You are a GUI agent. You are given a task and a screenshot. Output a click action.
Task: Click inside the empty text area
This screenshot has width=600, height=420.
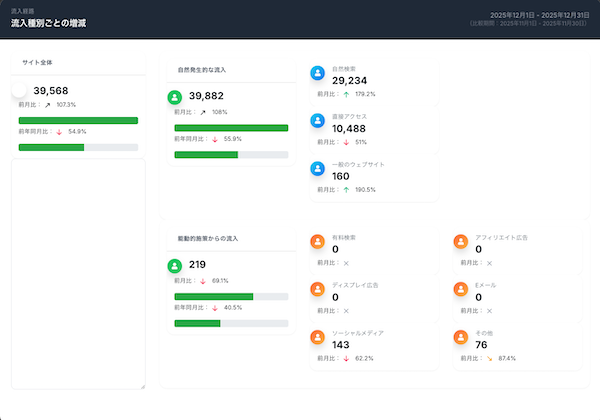(x=78, y=272)
